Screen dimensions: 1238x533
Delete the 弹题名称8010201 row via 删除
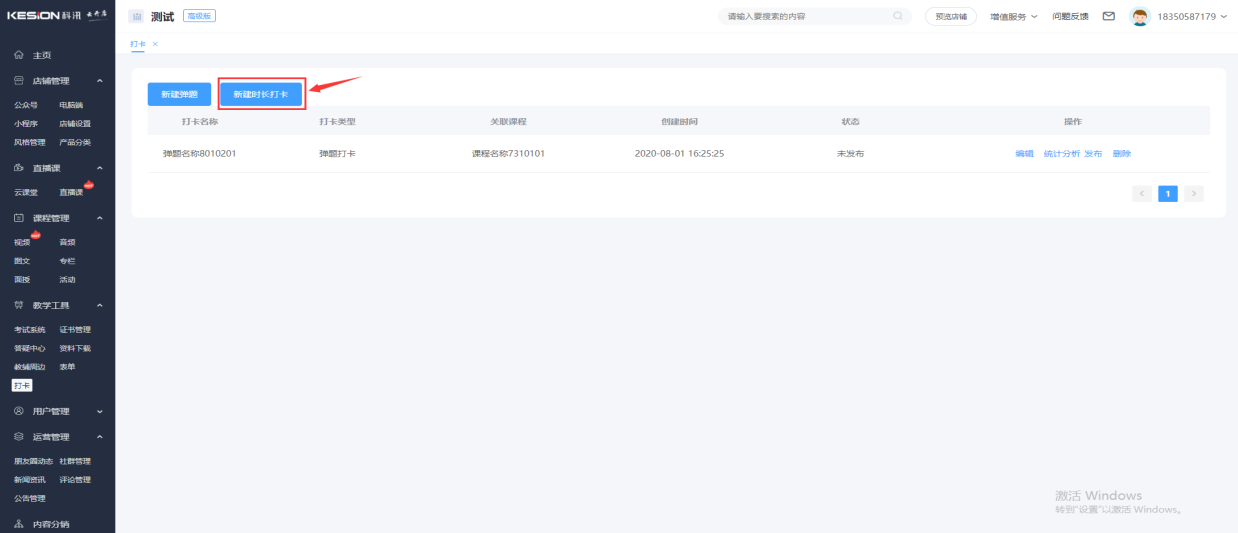click(1121, 154)
